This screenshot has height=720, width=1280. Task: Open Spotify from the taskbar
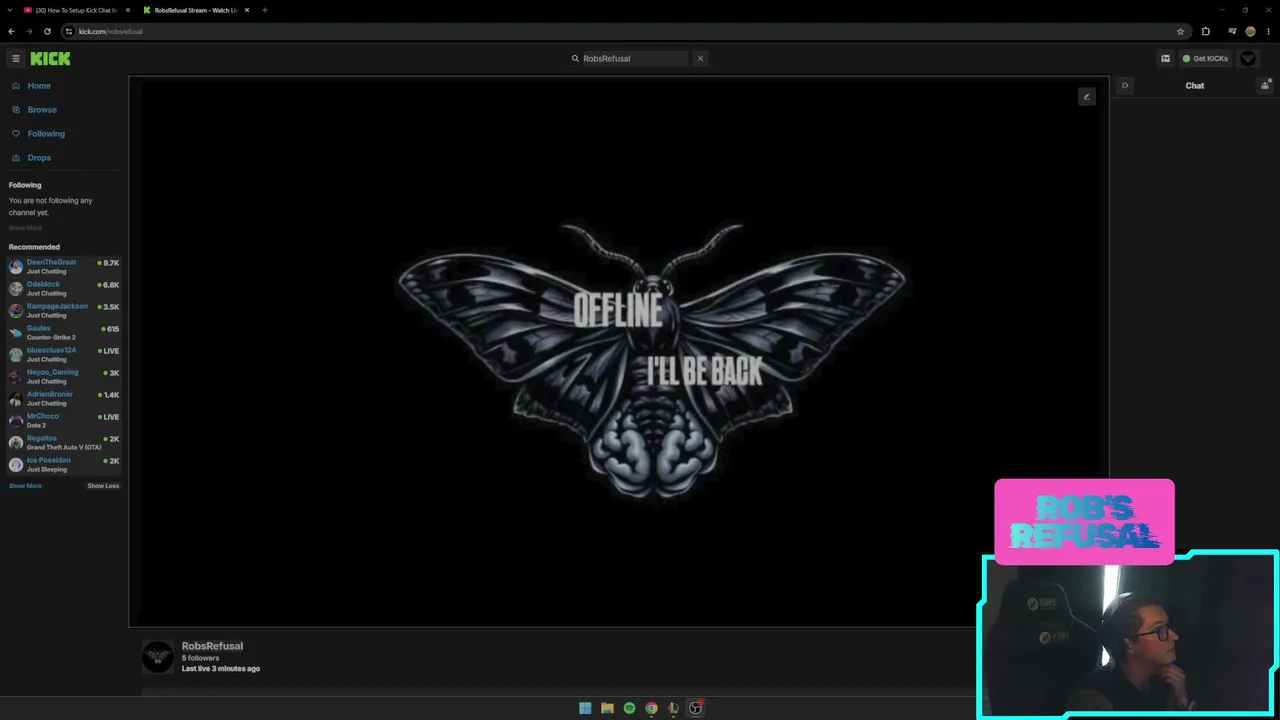pos(629,708)
